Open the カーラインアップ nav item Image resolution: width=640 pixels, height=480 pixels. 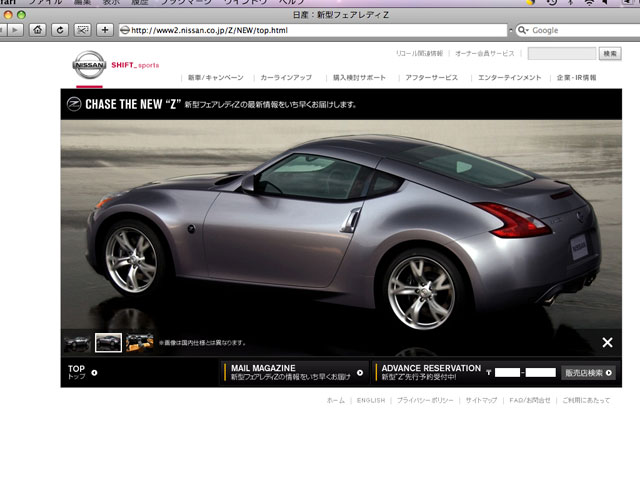[x=286, y=78]
